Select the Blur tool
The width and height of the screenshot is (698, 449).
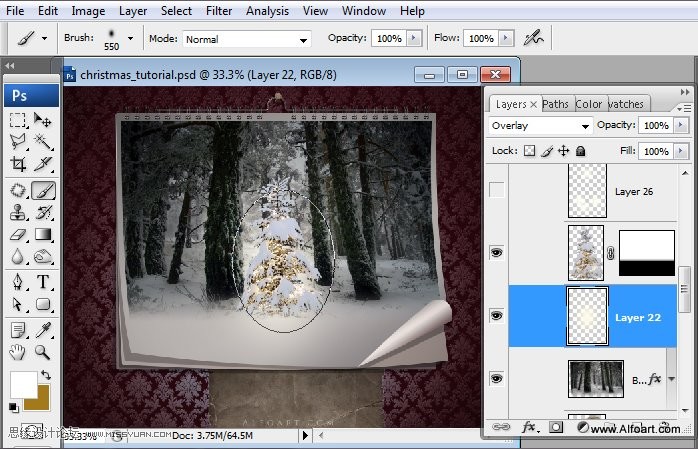(18, 257)
